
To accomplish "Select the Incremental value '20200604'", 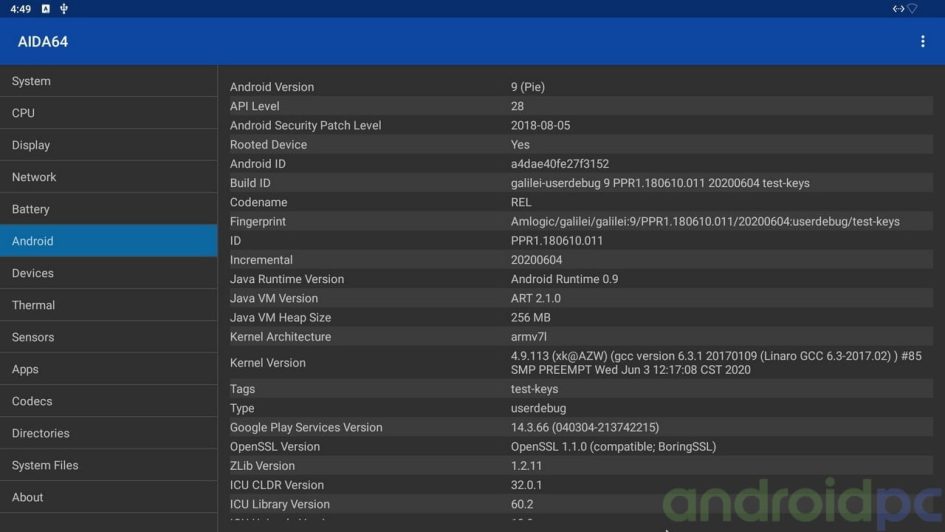I will 536,260.
